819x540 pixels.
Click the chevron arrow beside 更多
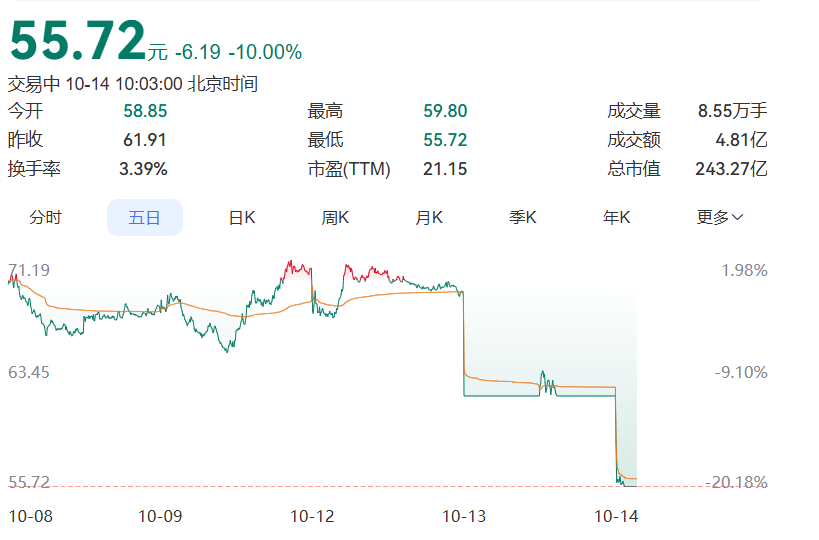[738, 217]
